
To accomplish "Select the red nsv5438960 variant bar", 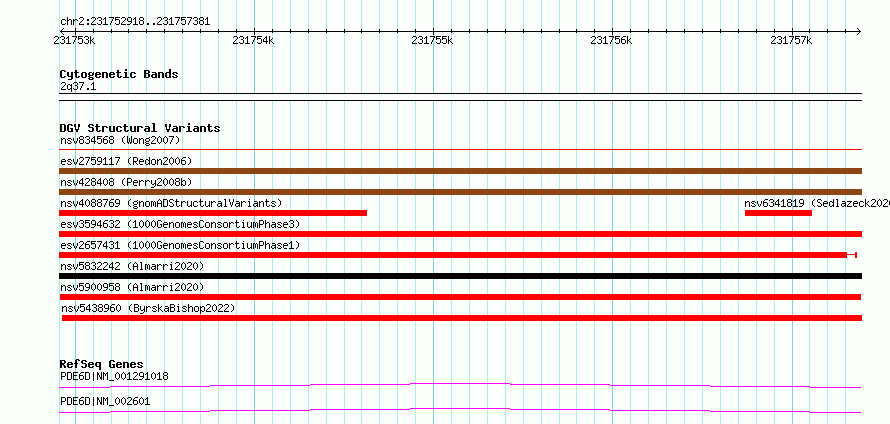I will (461, 318).
